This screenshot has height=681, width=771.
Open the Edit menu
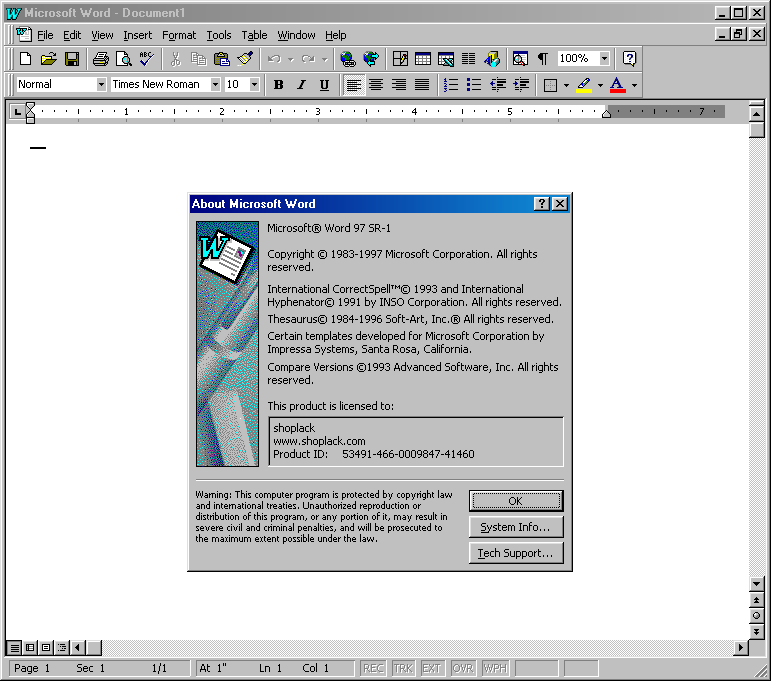click(72, 35)
